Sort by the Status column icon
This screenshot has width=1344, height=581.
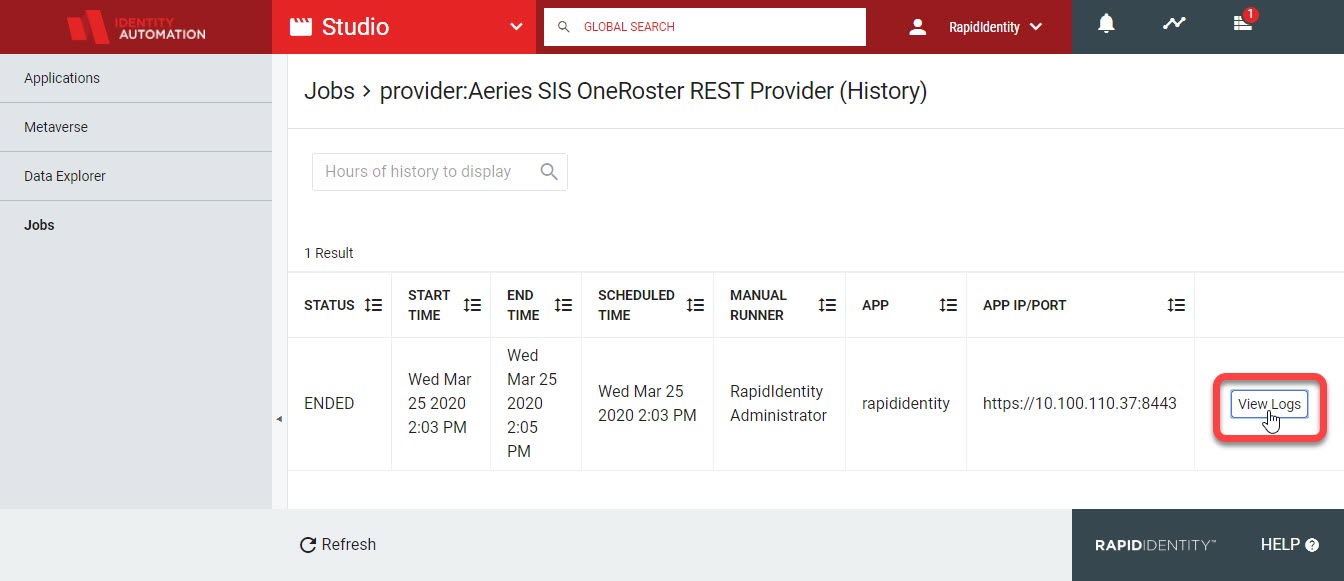tap(373, 305)
